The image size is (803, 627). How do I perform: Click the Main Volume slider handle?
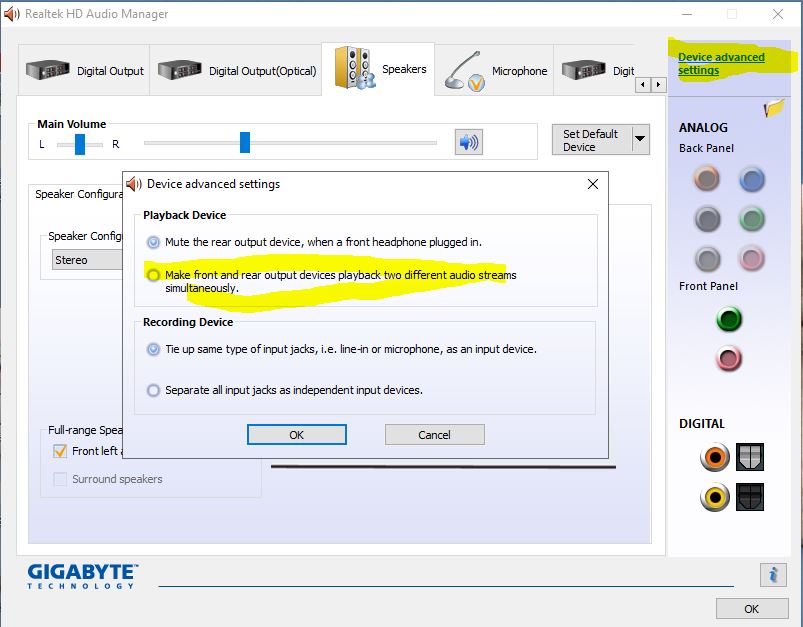coord(244,143)
